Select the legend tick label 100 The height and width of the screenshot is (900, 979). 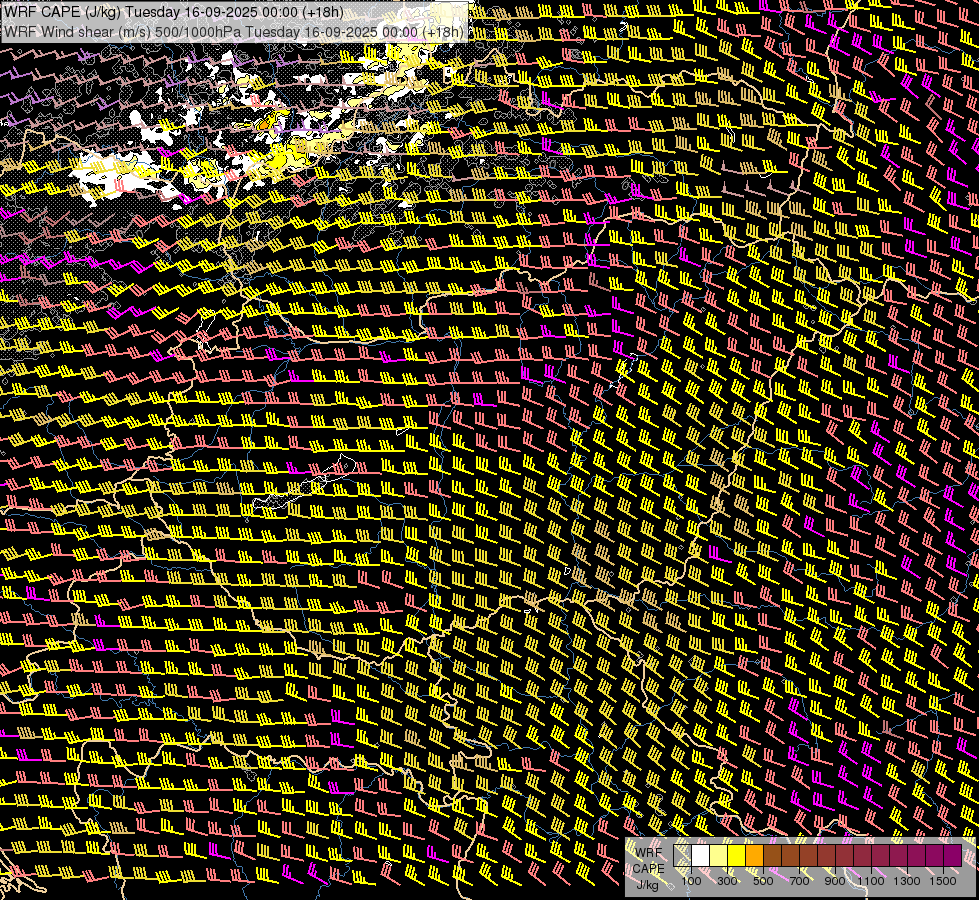[x=691, y=881]
